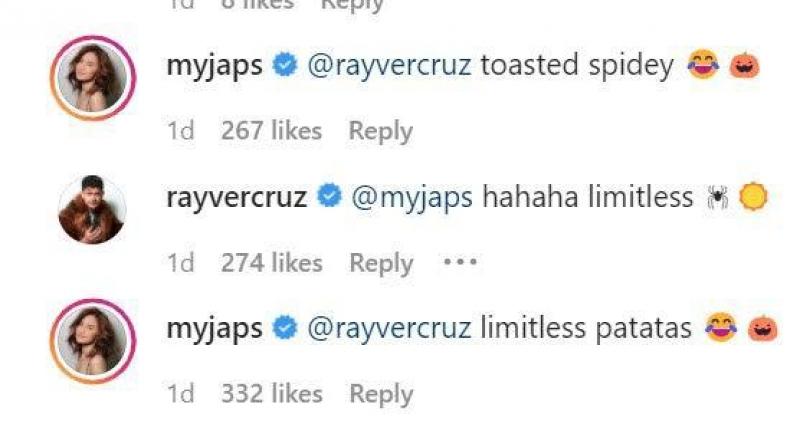Reply to the toasted spidey comment
Screen dimensions: 800x437
click(x=380, y=131)
